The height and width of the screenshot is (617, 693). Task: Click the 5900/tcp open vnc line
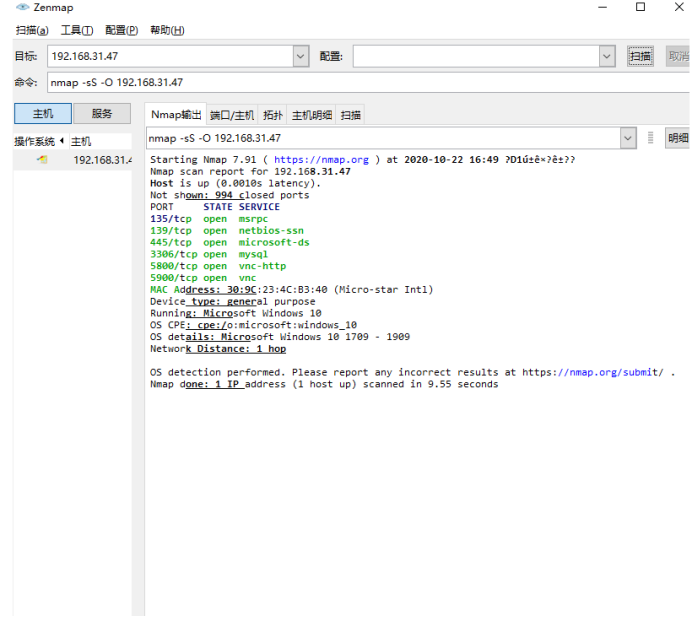pyautogui.click(x=203, y=278)
